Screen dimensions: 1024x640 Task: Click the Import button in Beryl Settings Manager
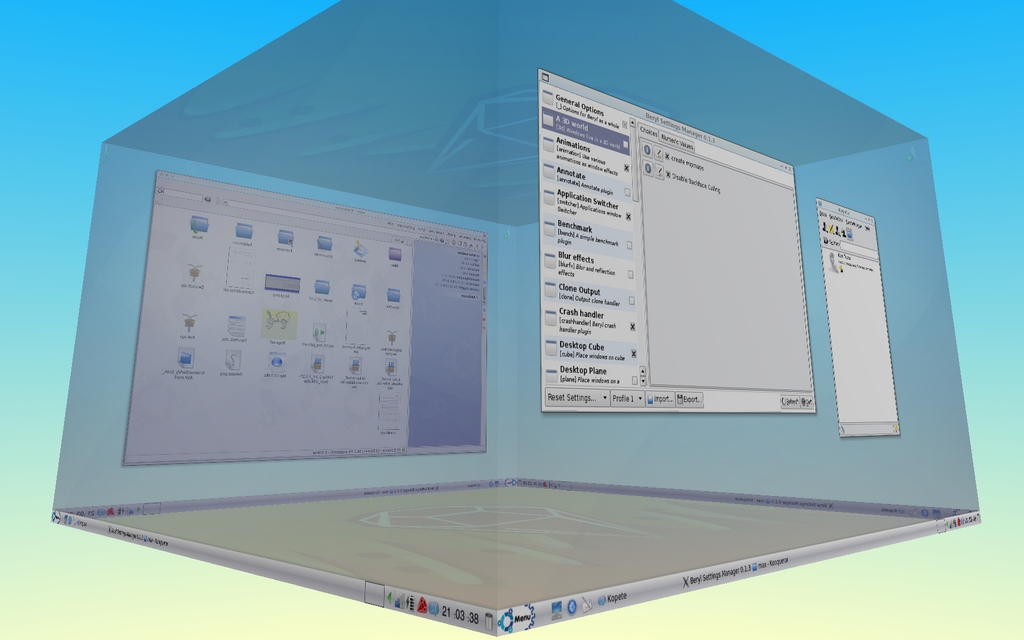coord(660,399)
